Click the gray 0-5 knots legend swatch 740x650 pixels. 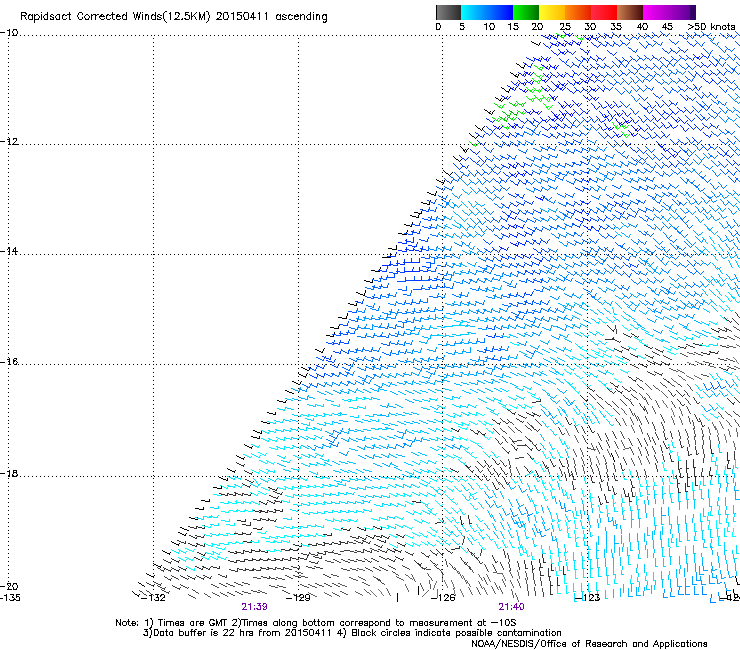point(448,12)
